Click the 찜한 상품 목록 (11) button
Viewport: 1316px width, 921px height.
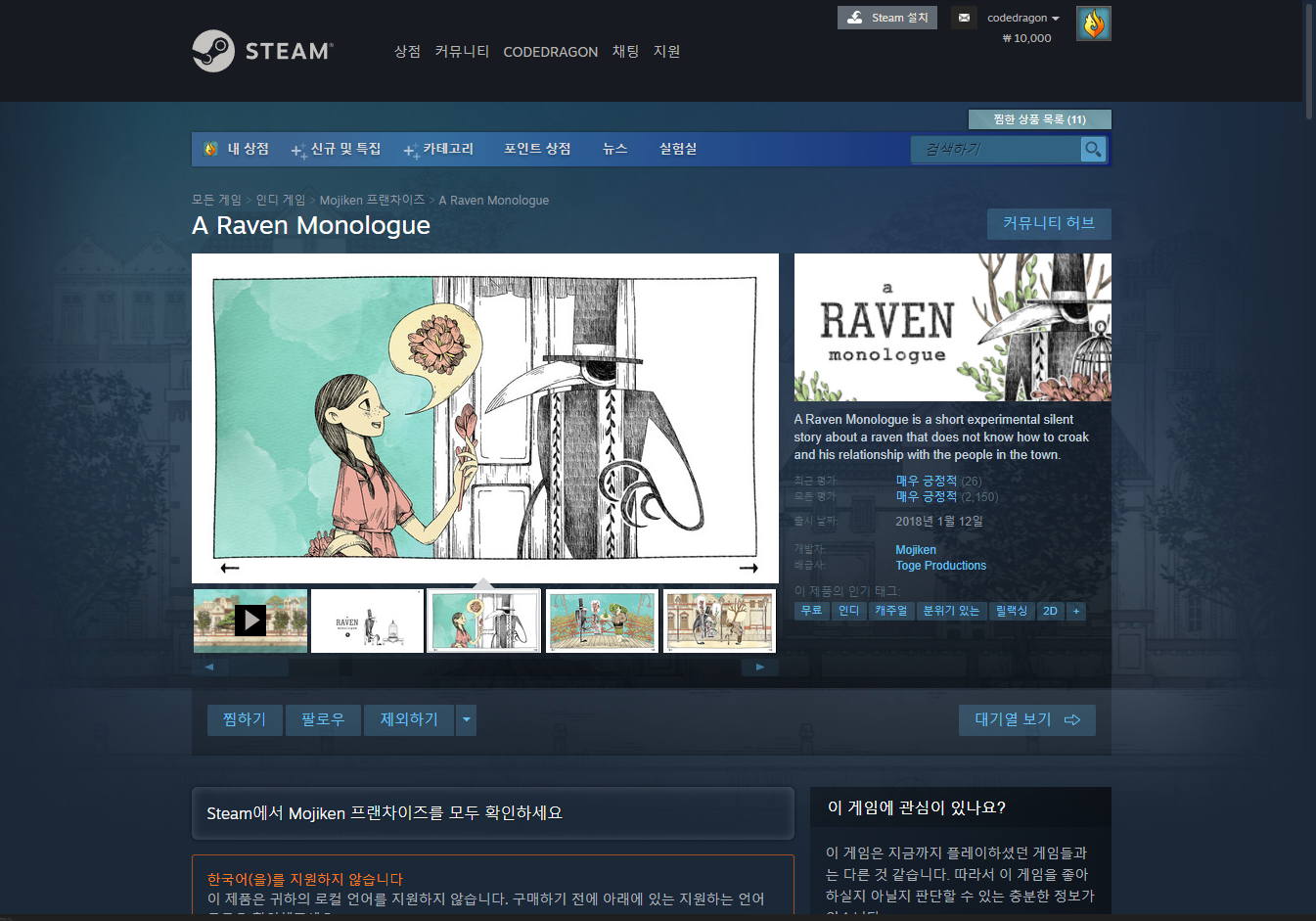pyautogui.click(x=1039, y=119)
